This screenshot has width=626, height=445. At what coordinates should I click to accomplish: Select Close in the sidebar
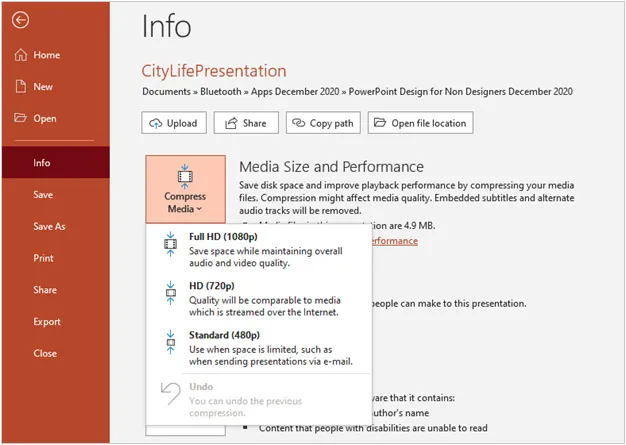pos(56,353)
